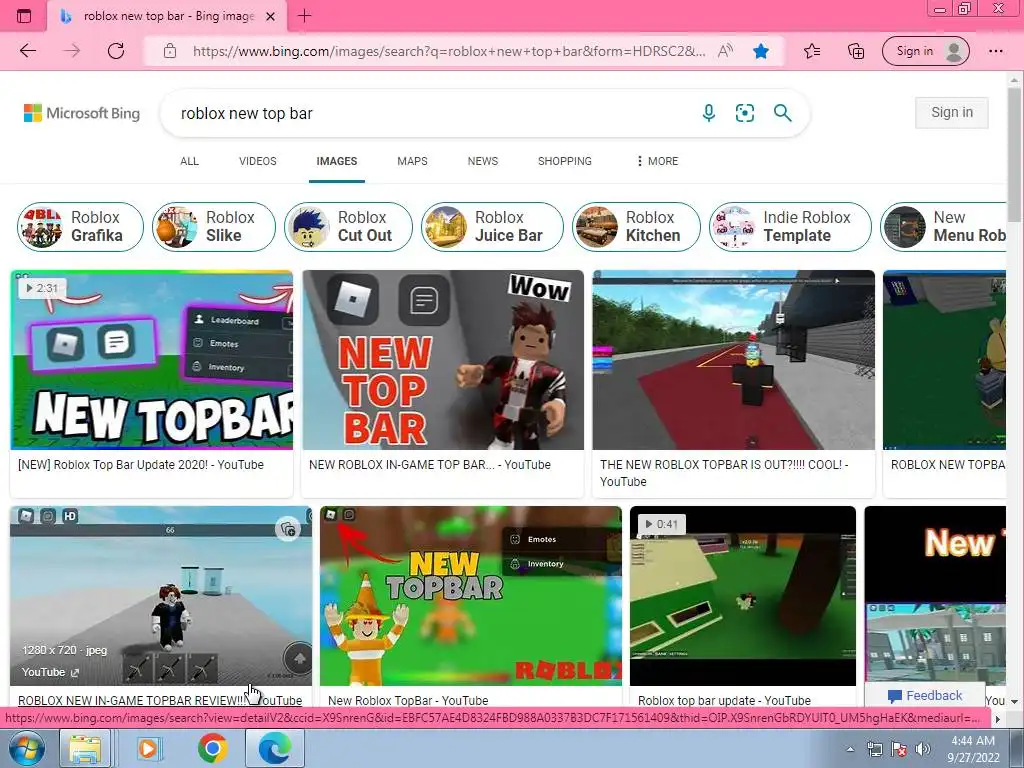The height and width of the screenshot is (768, 1024).
Task: Open Google Chrome from taskbar
Action: click(x=212, y=748)
